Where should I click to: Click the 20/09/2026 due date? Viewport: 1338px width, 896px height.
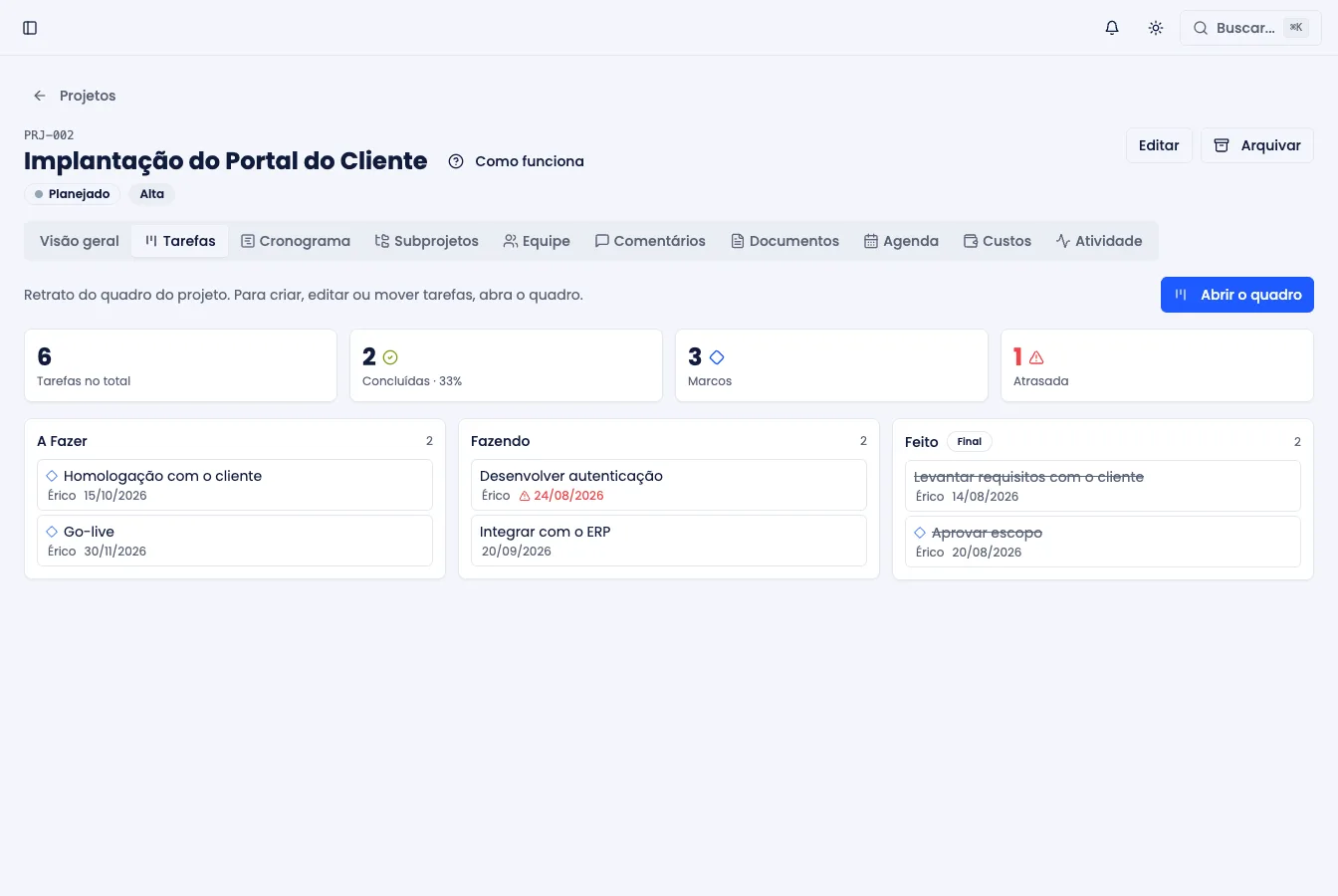517,552
